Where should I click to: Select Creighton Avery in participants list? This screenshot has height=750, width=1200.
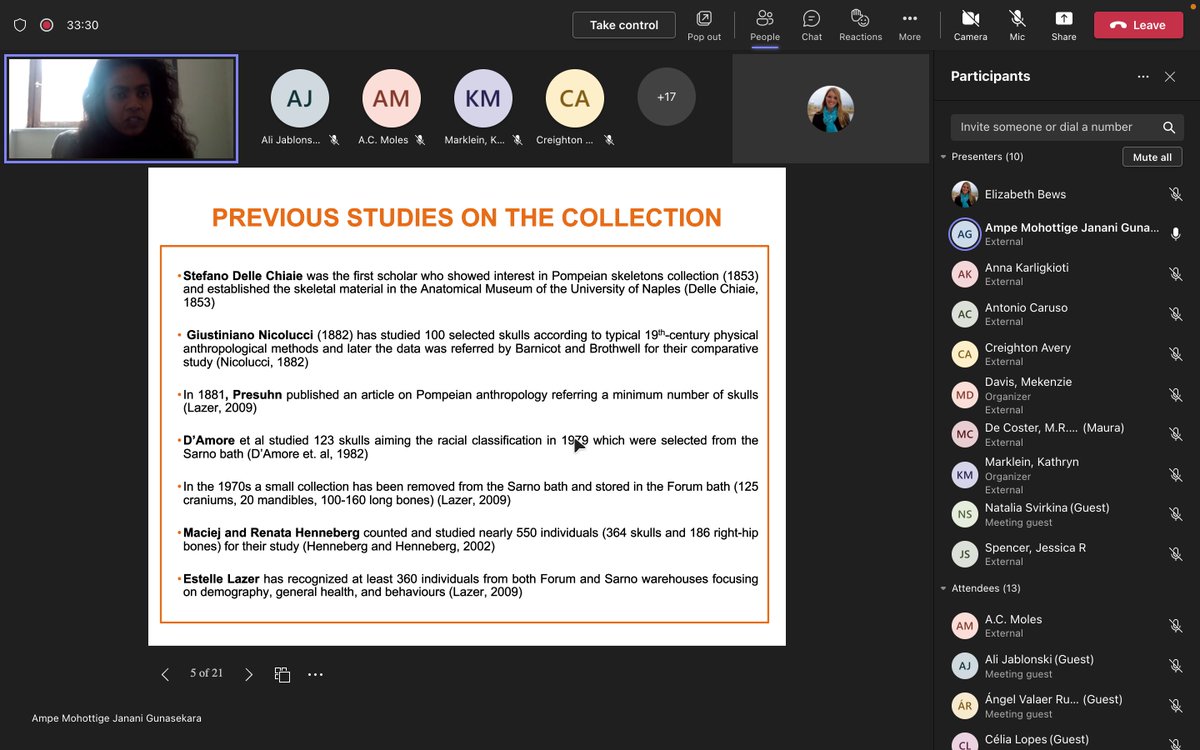(x=1066, y=354)
